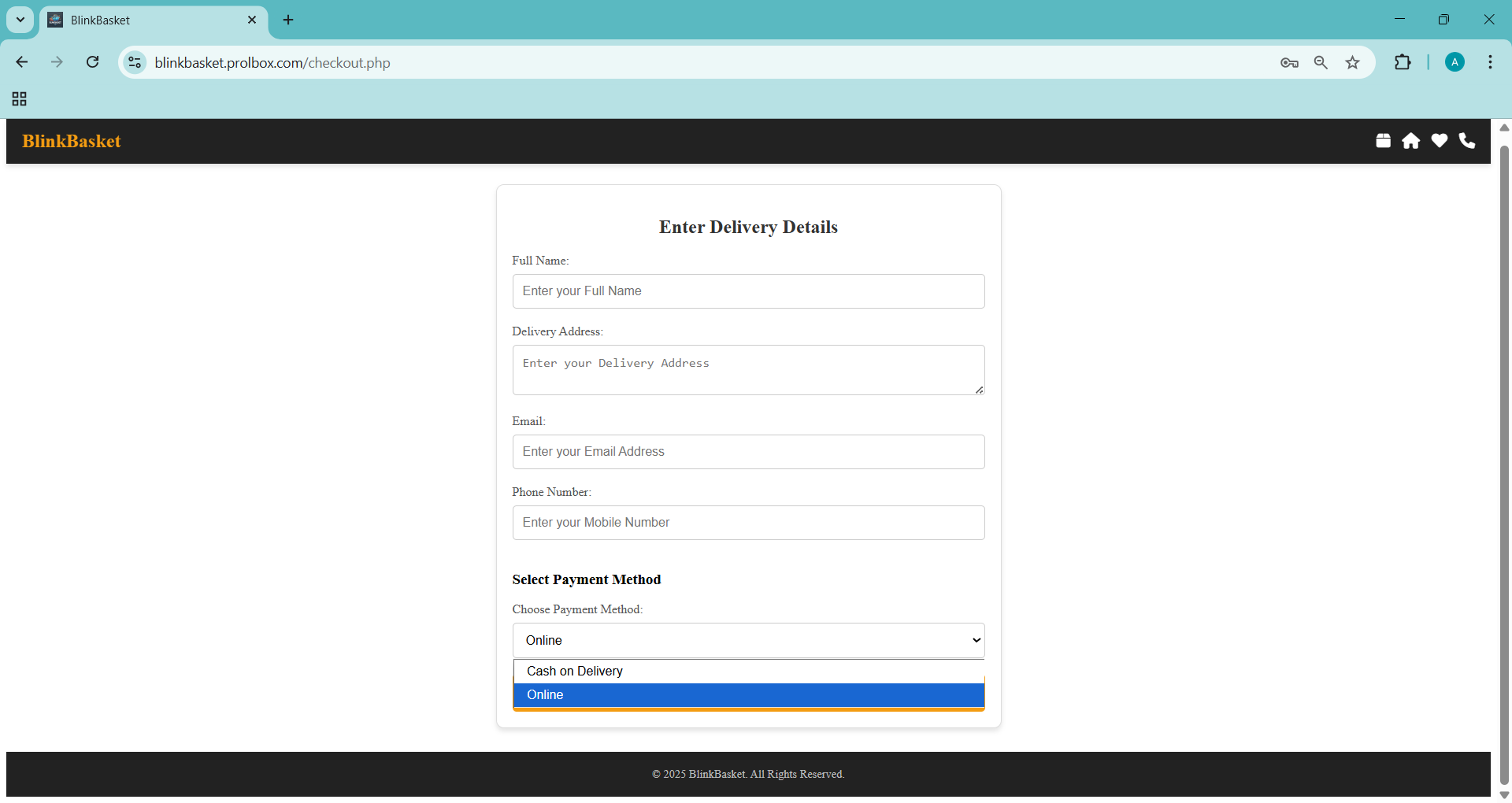This screenshot has width=1512, height=803.
Task: Go to home via house icon
Action: click(x=1410, y=141)
